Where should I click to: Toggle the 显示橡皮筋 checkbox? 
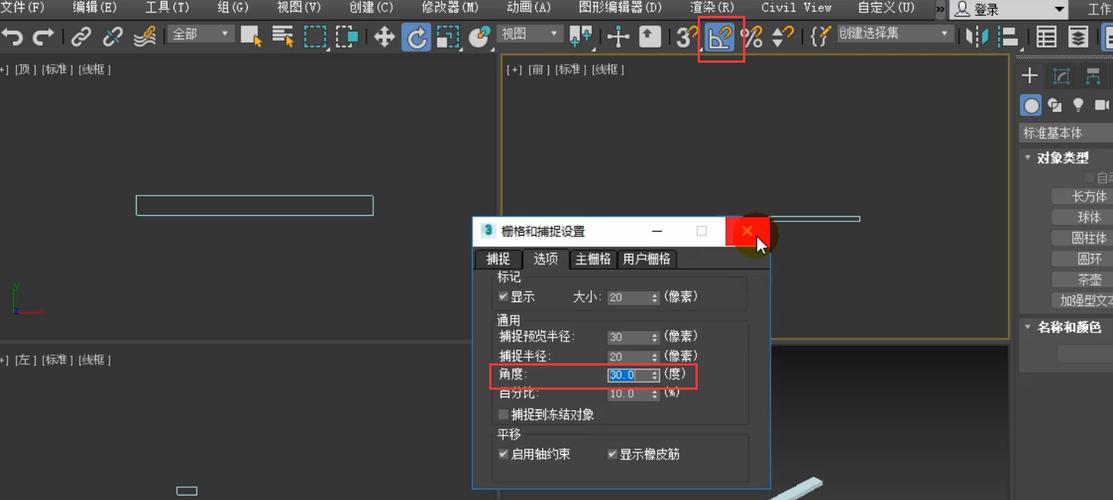click(x=613, y=453)
